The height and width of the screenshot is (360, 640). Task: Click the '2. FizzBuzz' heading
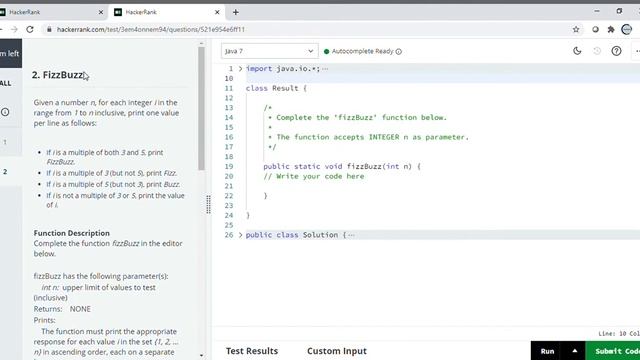coord(58,75)
